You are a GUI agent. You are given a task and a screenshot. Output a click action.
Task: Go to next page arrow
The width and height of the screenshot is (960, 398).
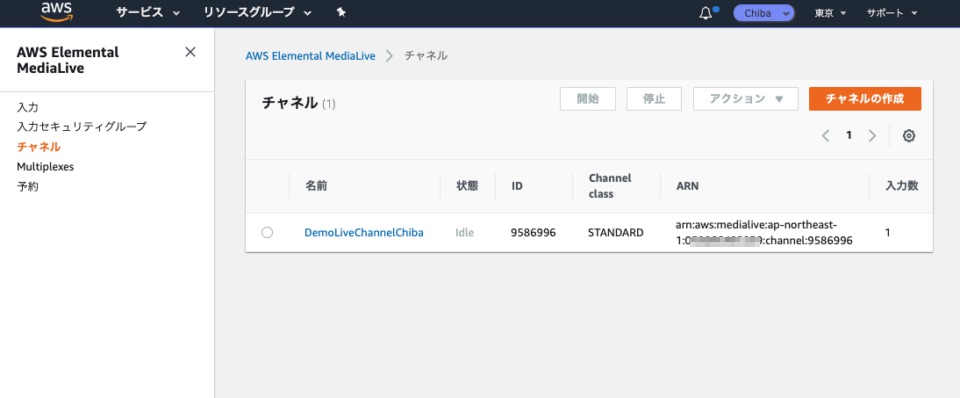872,136
